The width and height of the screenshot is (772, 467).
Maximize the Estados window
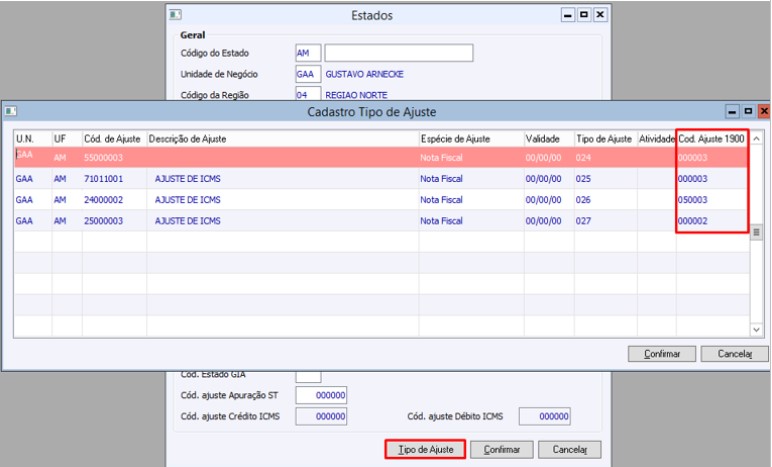click(x=584, y=15)
